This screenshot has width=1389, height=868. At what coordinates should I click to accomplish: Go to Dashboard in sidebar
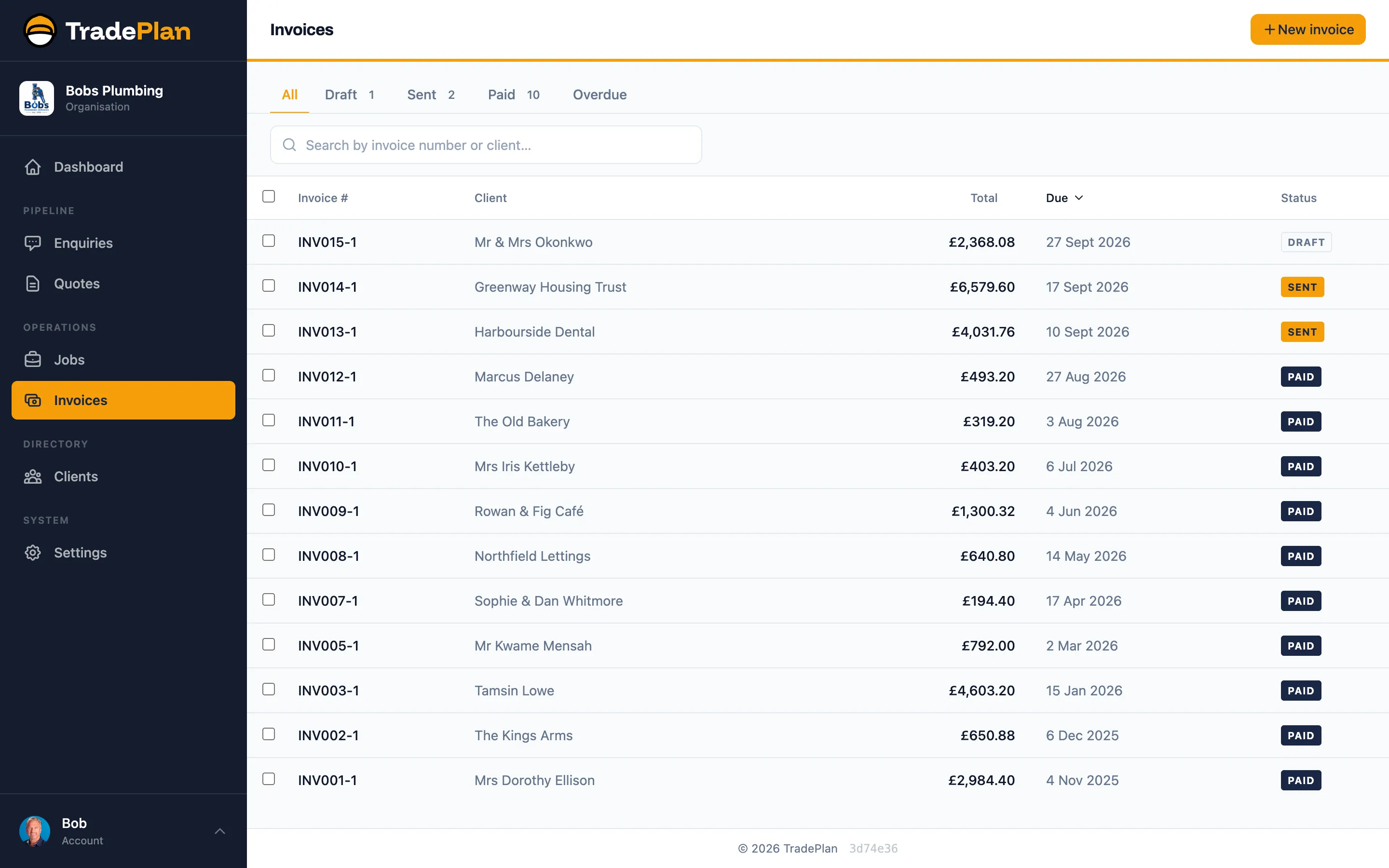(123, 167)
